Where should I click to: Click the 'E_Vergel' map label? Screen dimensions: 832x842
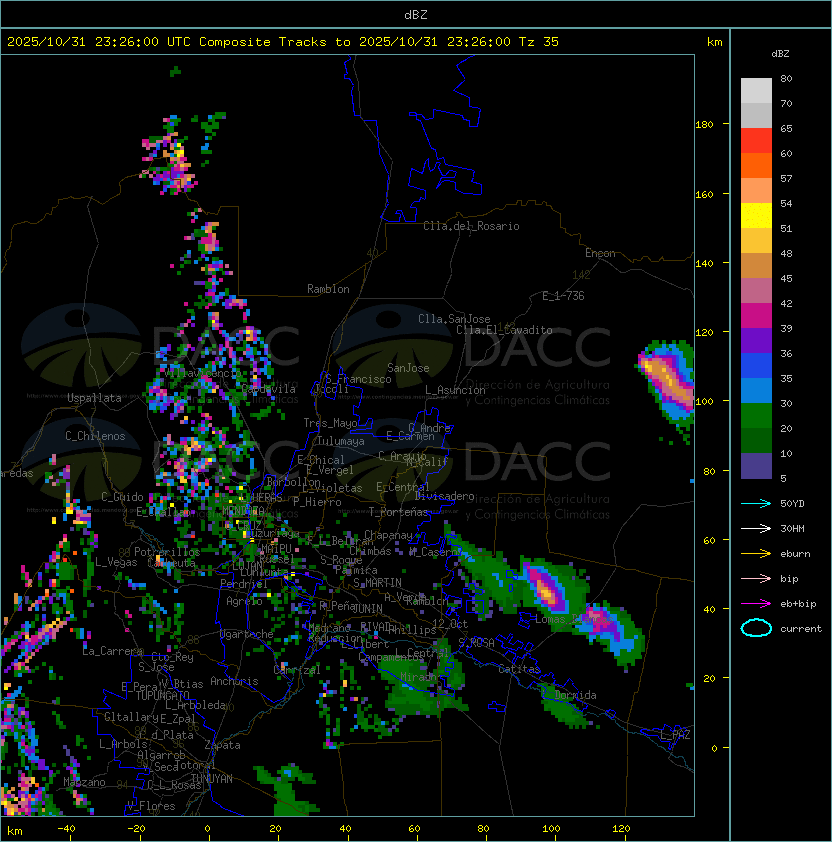pyautogui.click(x=330, y=470)
